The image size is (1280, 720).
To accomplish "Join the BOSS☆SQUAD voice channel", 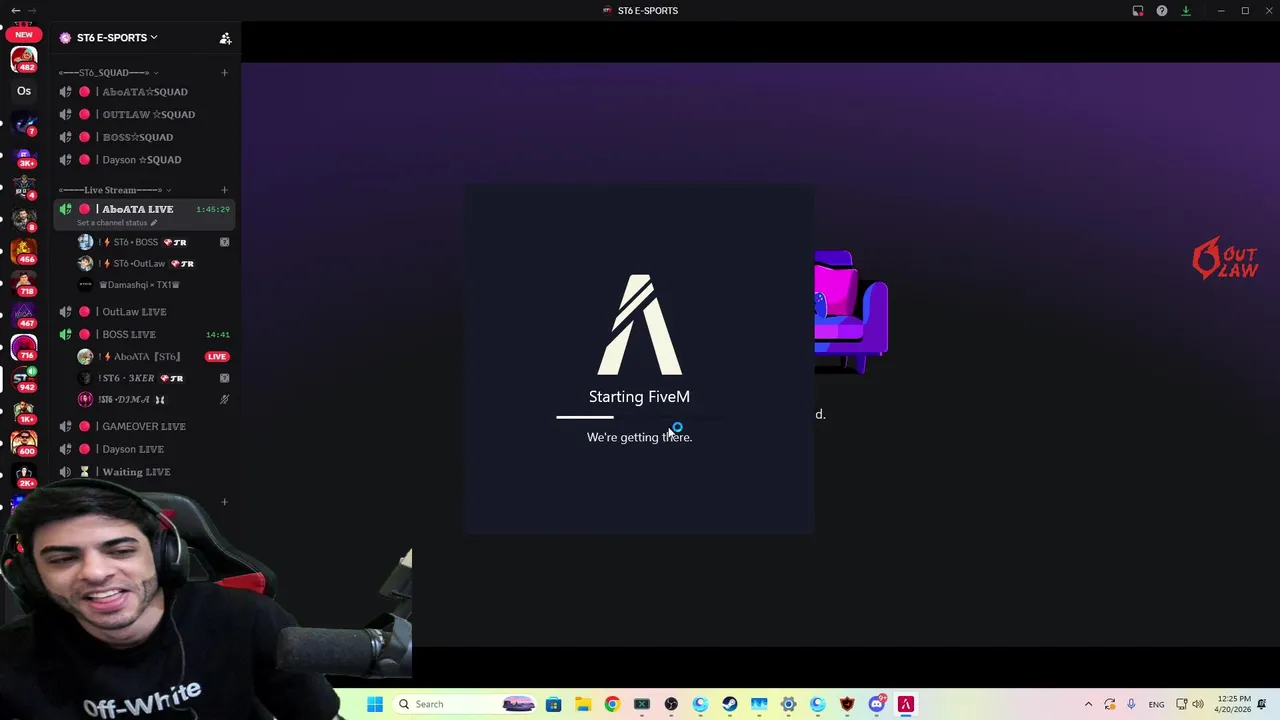I will point(144,137).
